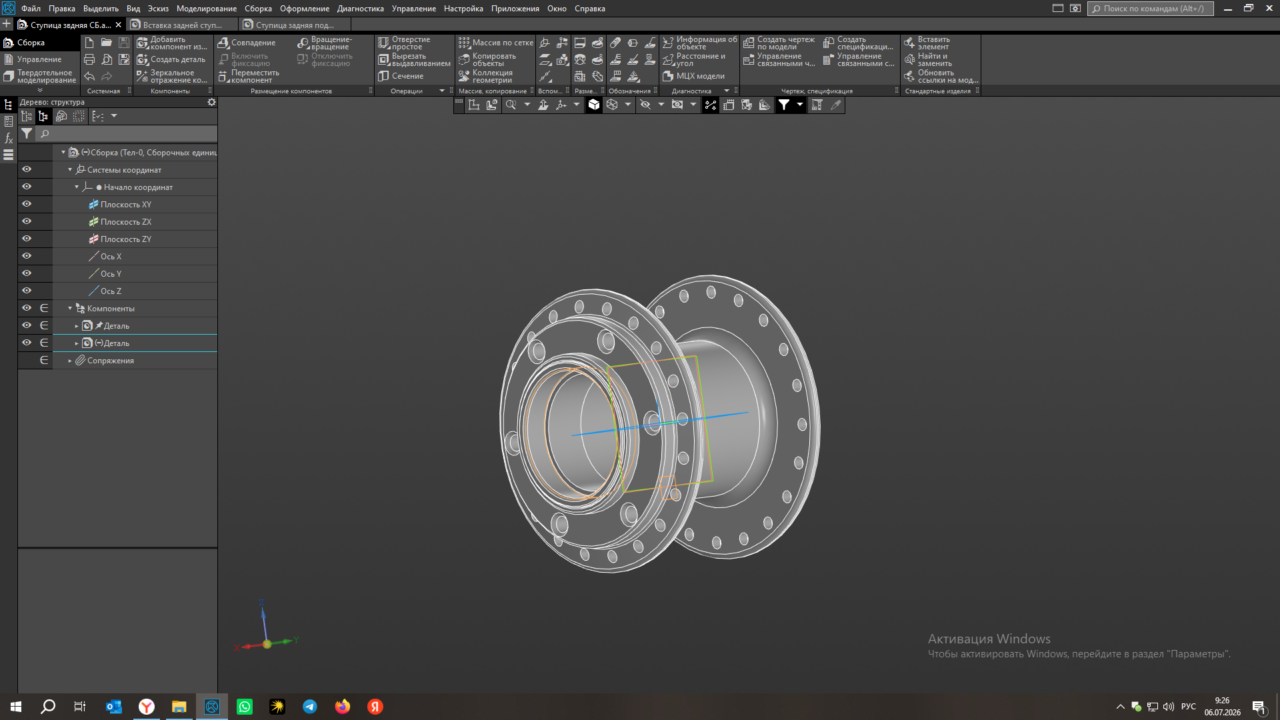Open a file with the folder icon

(x=107, y=43)
